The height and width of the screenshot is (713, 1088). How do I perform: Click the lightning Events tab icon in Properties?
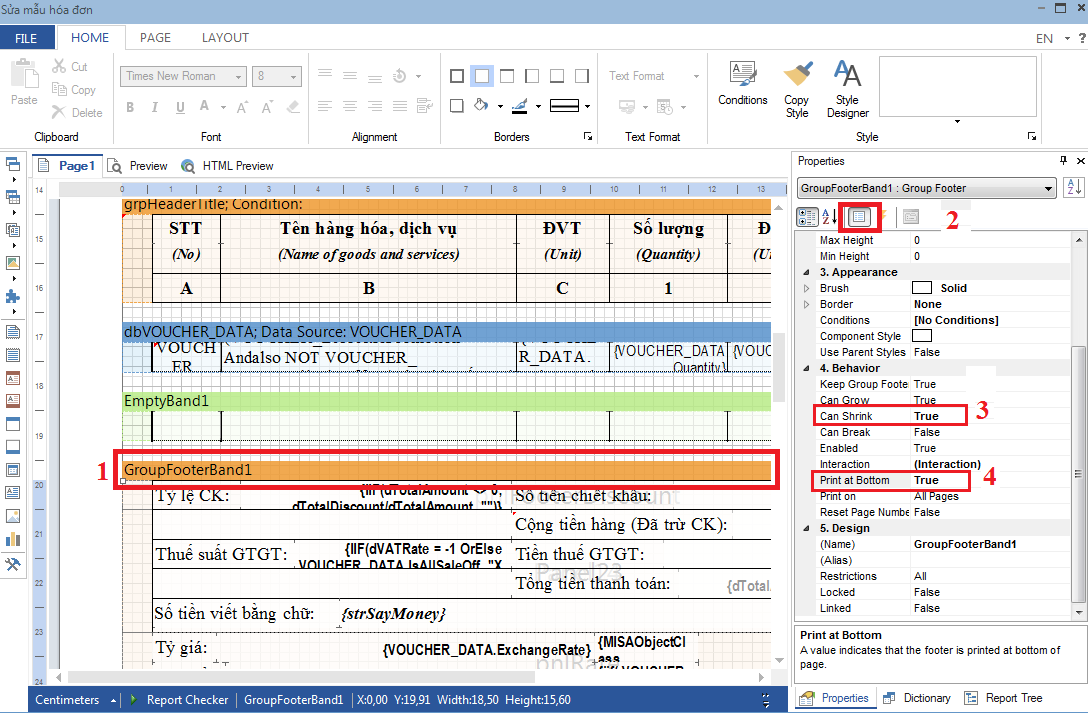click(x=884, y=217)
